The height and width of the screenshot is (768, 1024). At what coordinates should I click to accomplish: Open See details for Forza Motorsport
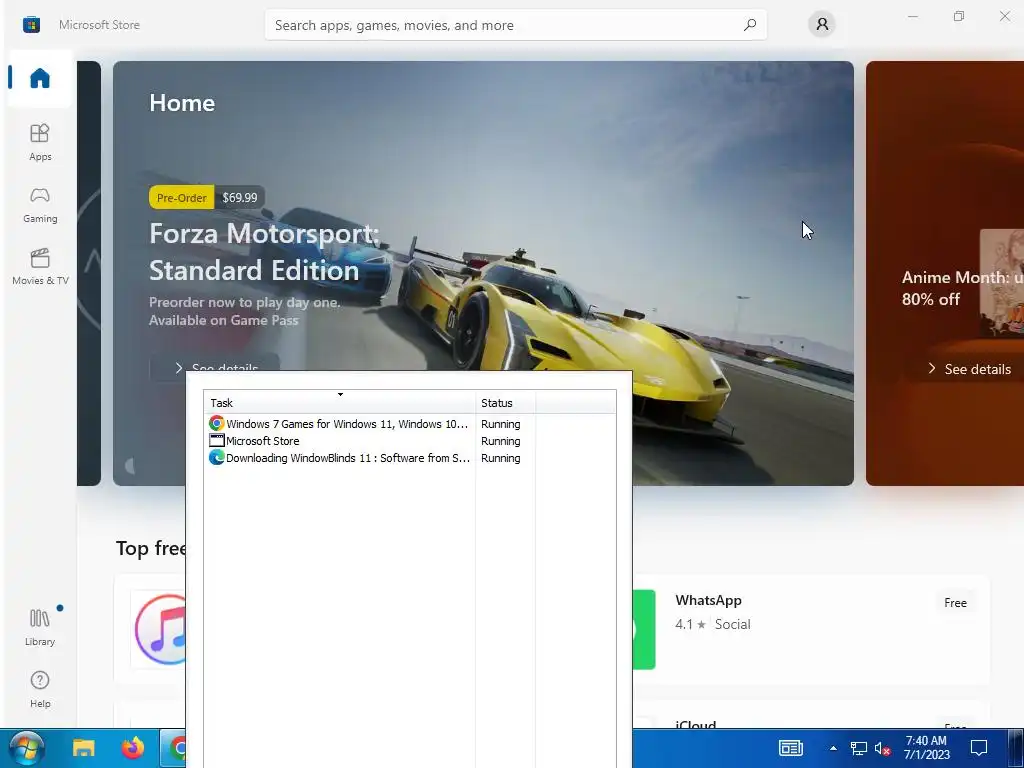click(x=216, y=368)
